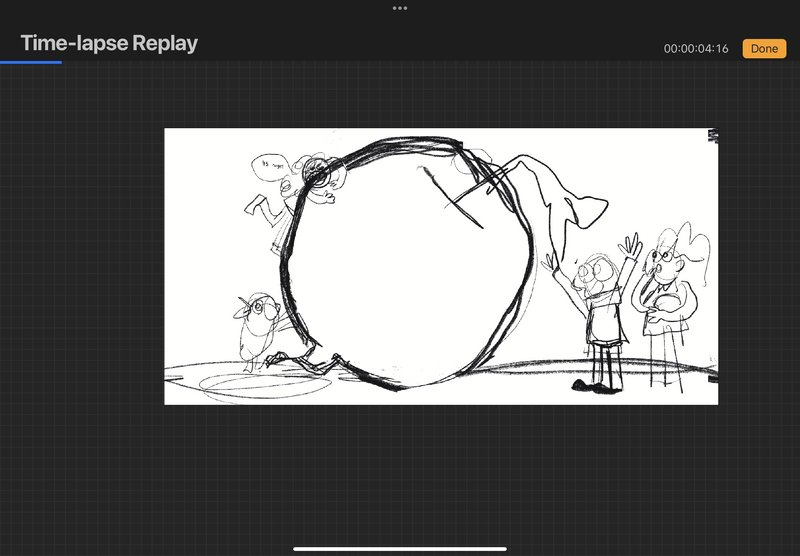
Task: Click the small speech bubble in the sketch
Action: pos(268,162)
